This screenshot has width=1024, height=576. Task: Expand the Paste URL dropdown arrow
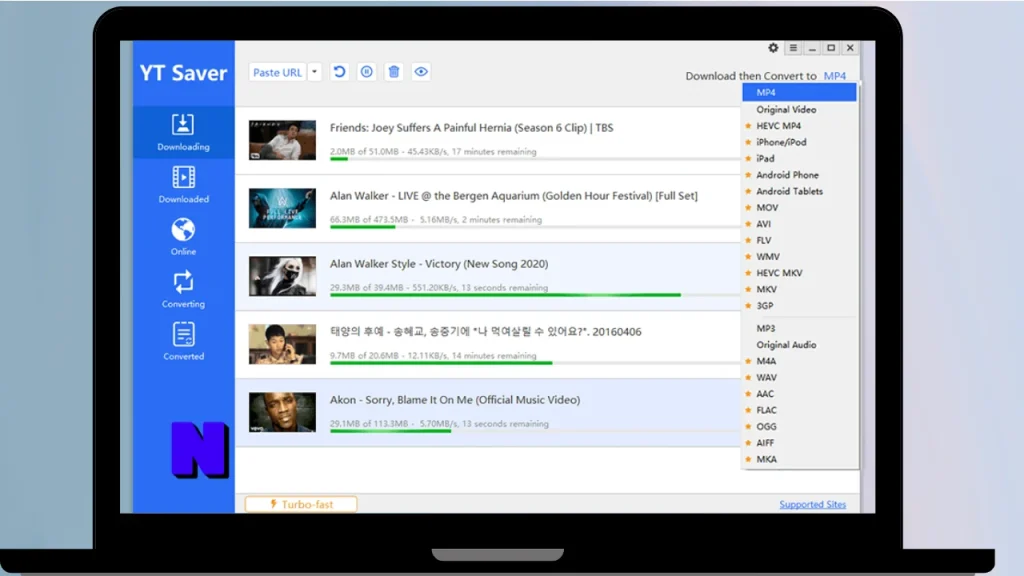(315, 72)
